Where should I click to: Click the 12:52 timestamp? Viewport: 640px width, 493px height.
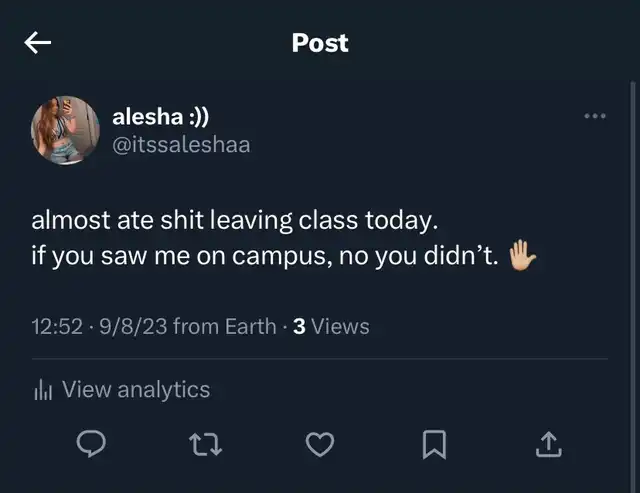[x=56, y=326]
